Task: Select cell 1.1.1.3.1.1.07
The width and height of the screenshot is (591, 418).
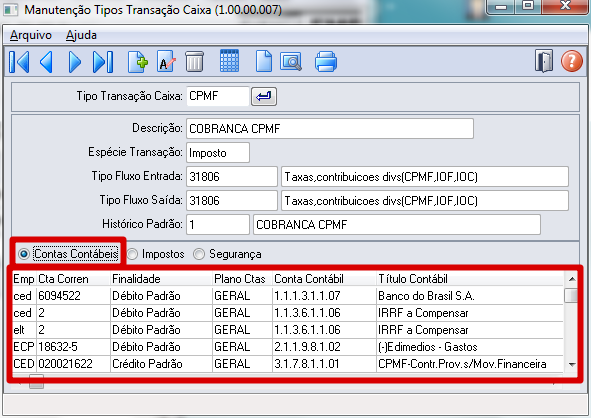Action: (324, 296)
